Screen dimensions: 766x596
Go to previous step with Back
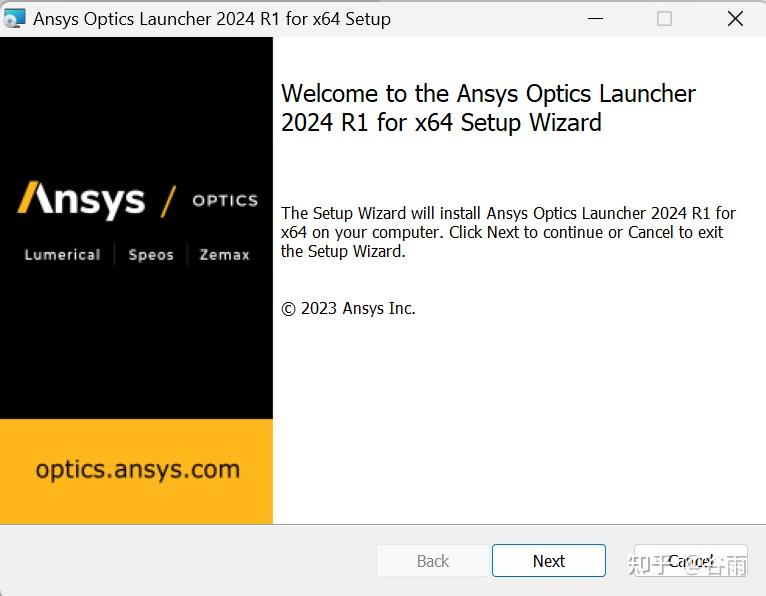coord(433,561)
